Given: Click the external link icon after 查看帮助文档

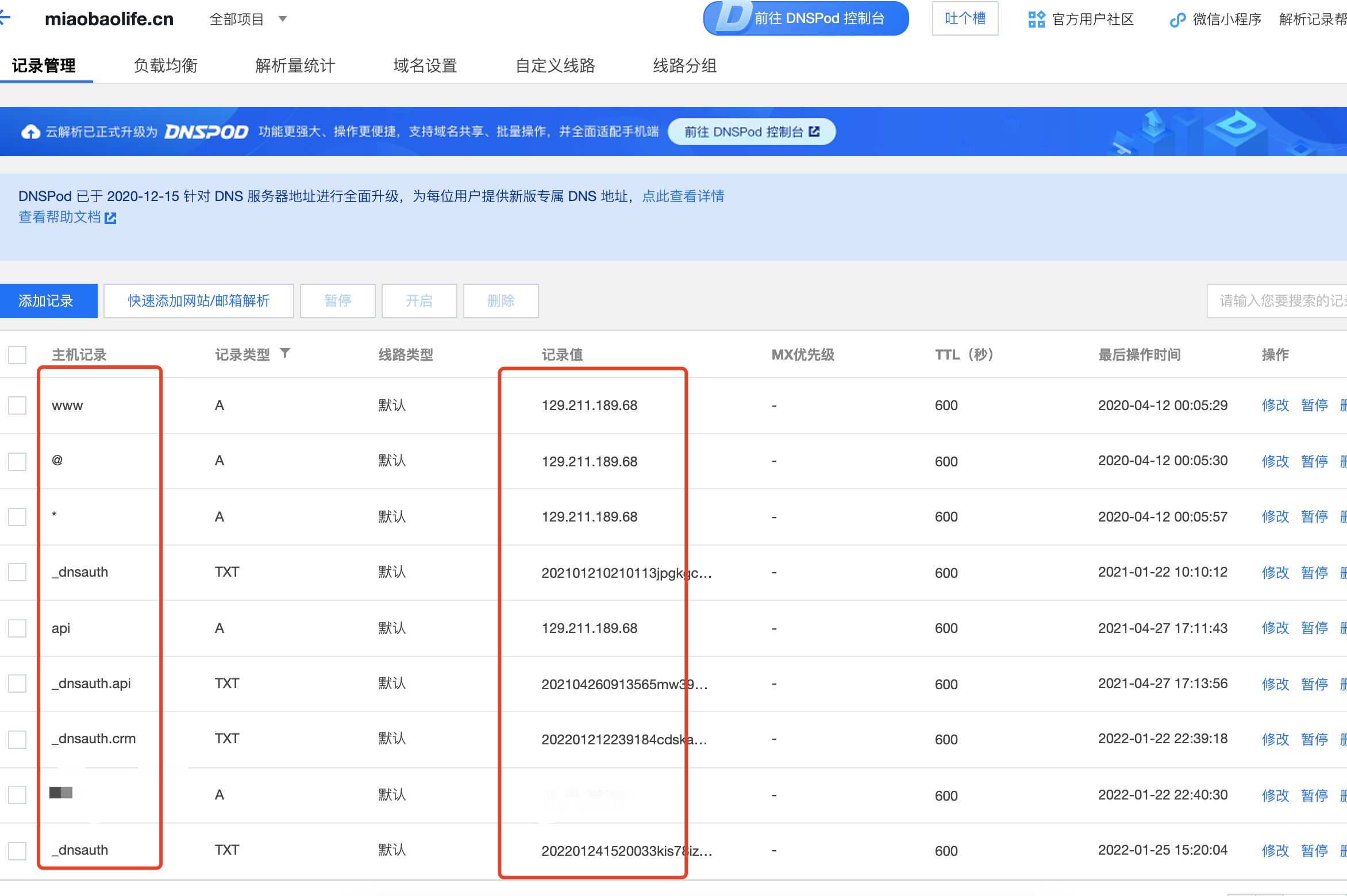Looking at the screenshot, I should pyautogui.click(x=110, y=218).
